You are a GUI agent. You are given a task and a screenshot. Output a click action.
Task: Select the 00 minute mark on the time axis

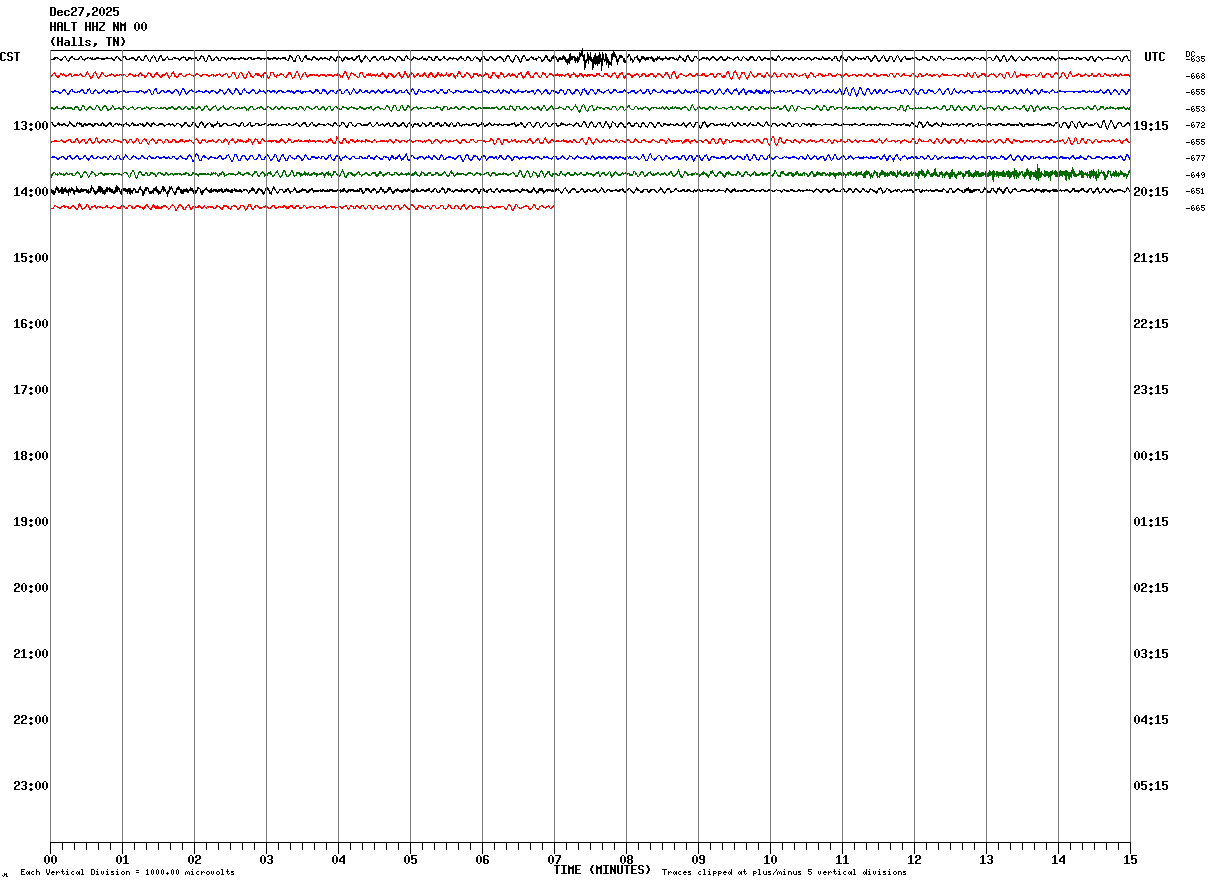coord(50,859)
